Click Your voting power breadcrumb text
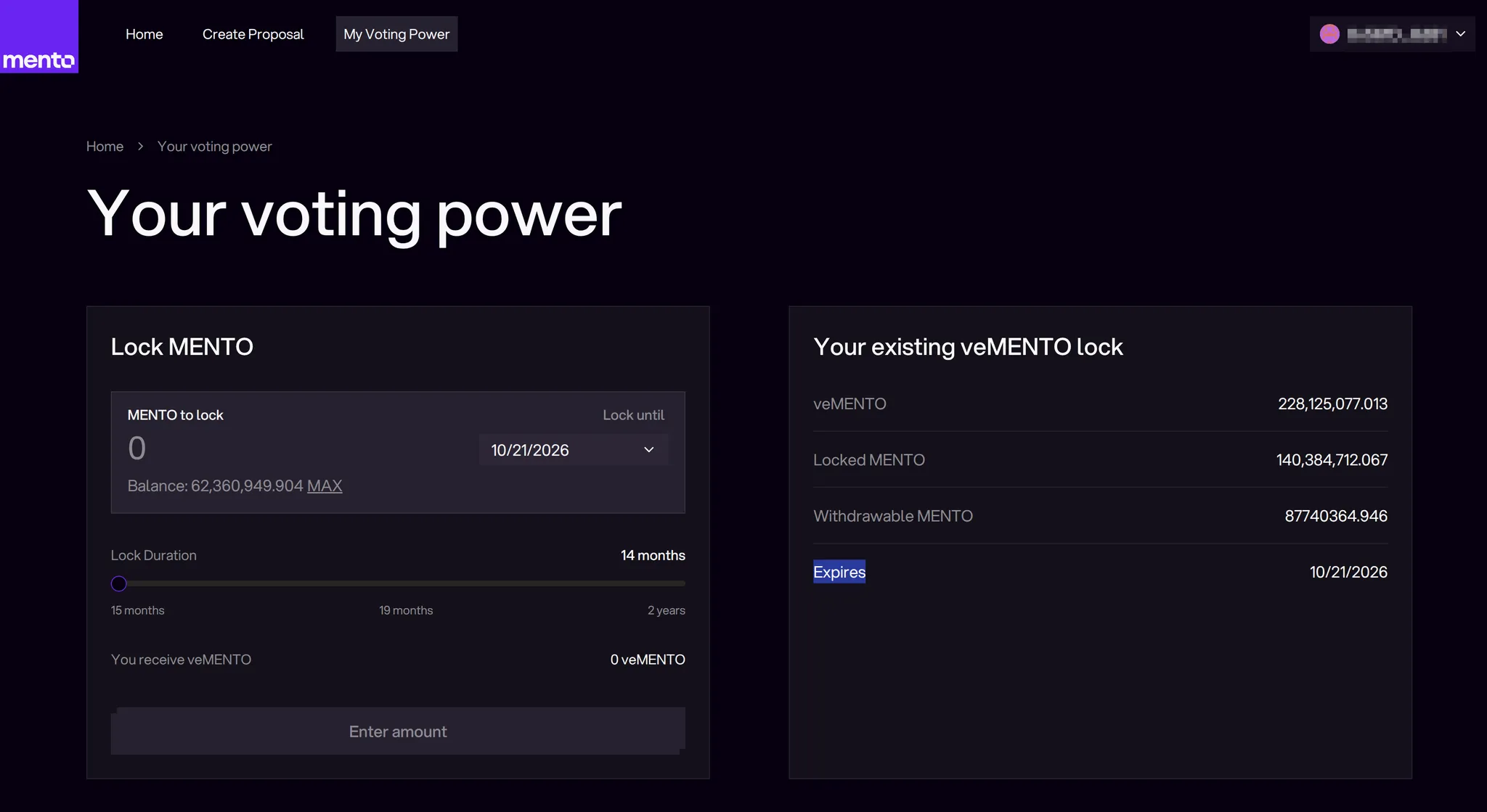Image resolution: width=1487 pixels, height=812 pixels. click(x=214, y=147)
